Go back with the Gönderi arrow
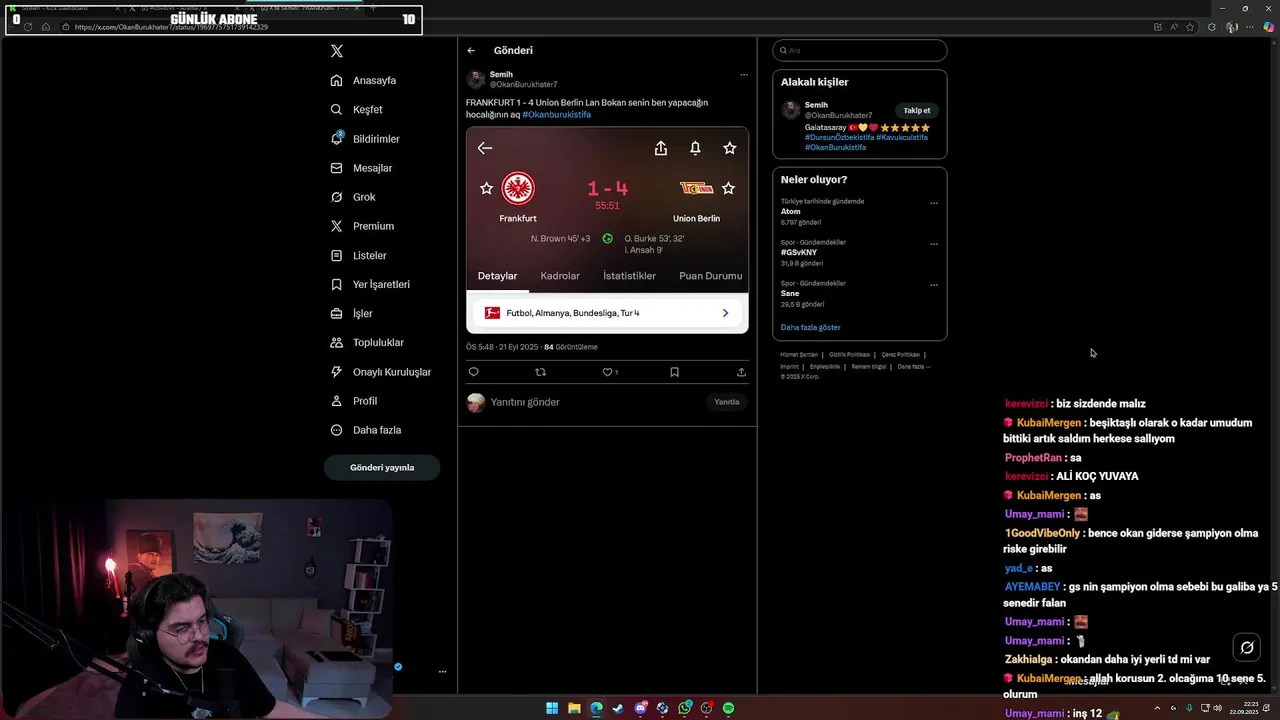The height and width of the screenshot is (720, 1280). tap(471, 50)
